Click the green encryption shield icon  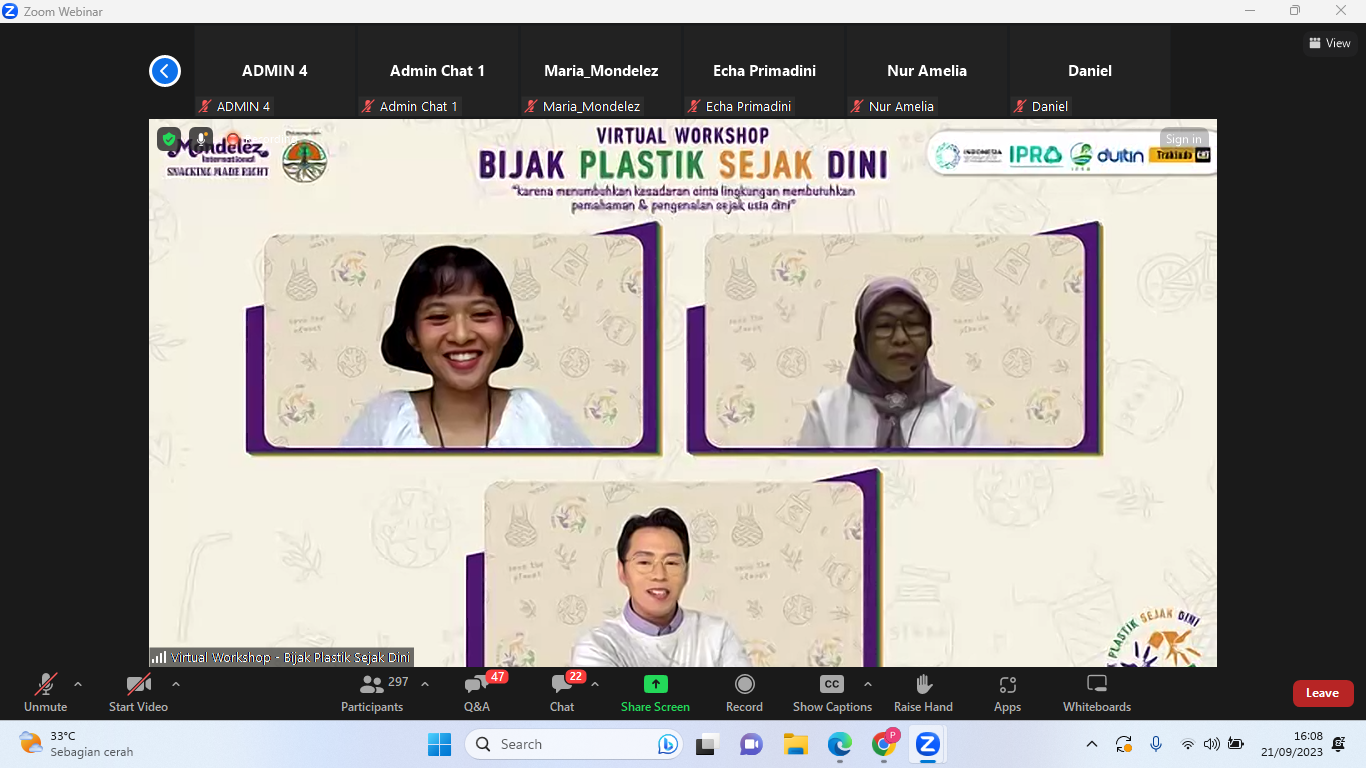(x=169, y=139)
